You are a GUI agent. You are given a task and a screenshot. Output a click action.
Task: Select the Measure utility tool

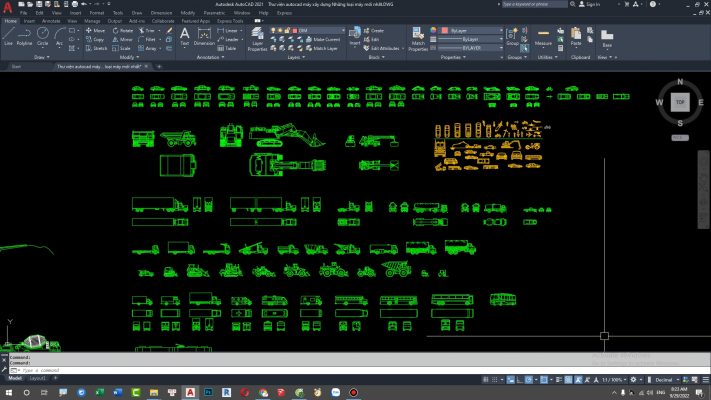(543, 37)
